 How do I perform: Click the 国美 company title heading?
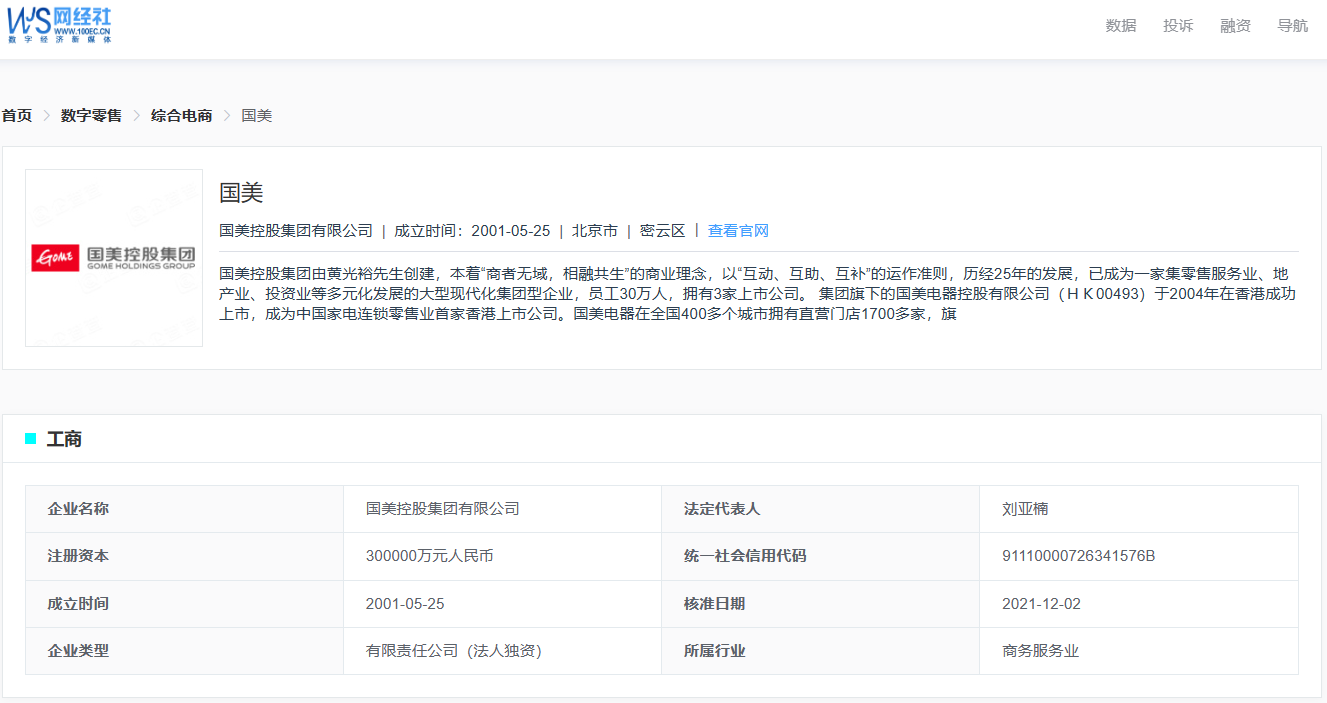point(241,193)
